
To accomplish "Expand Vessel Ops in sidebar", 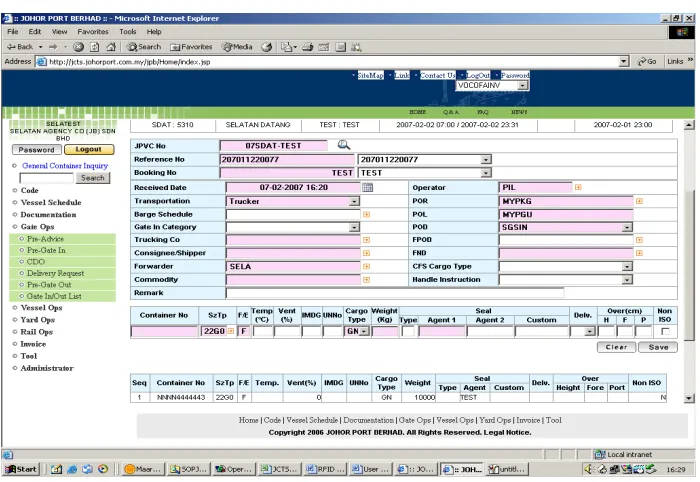I will [x=41, y=307].
